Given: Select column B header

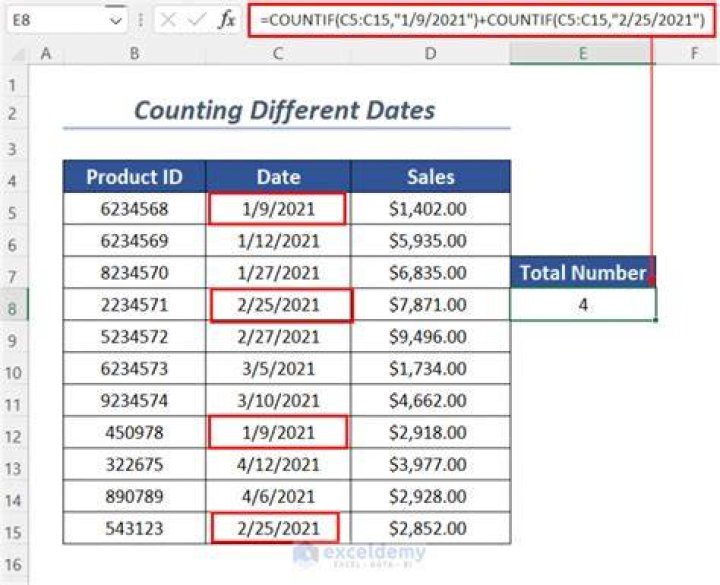Looking at the screenshot, I should pos(134,54).
